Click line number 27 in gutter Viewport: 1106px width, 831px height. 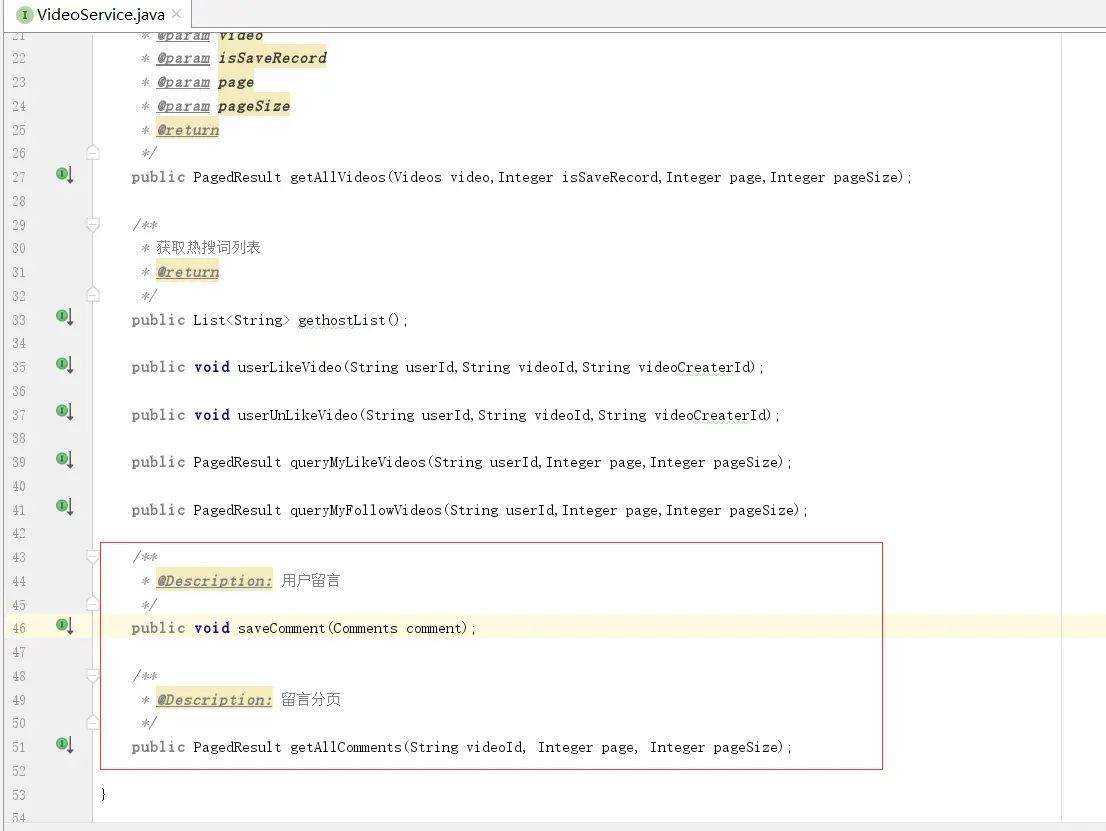click(x=19, y=177)
